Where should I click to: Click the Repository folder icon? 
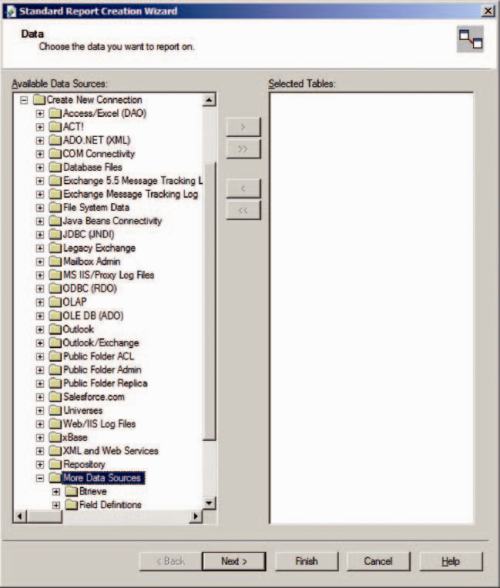(56, 464)
